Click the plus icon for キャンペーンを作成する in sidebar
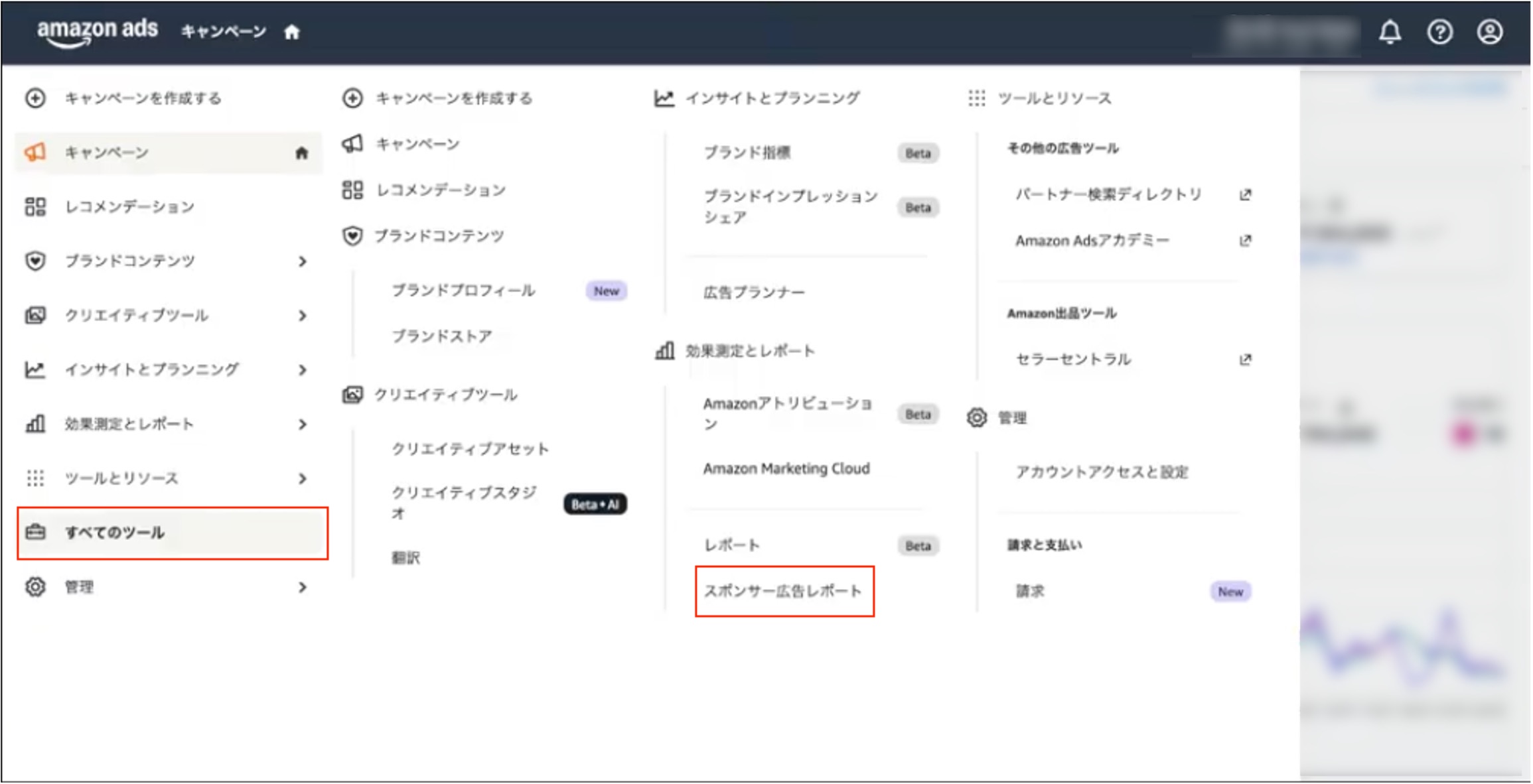1533x784 pixels. click(35, 98)
